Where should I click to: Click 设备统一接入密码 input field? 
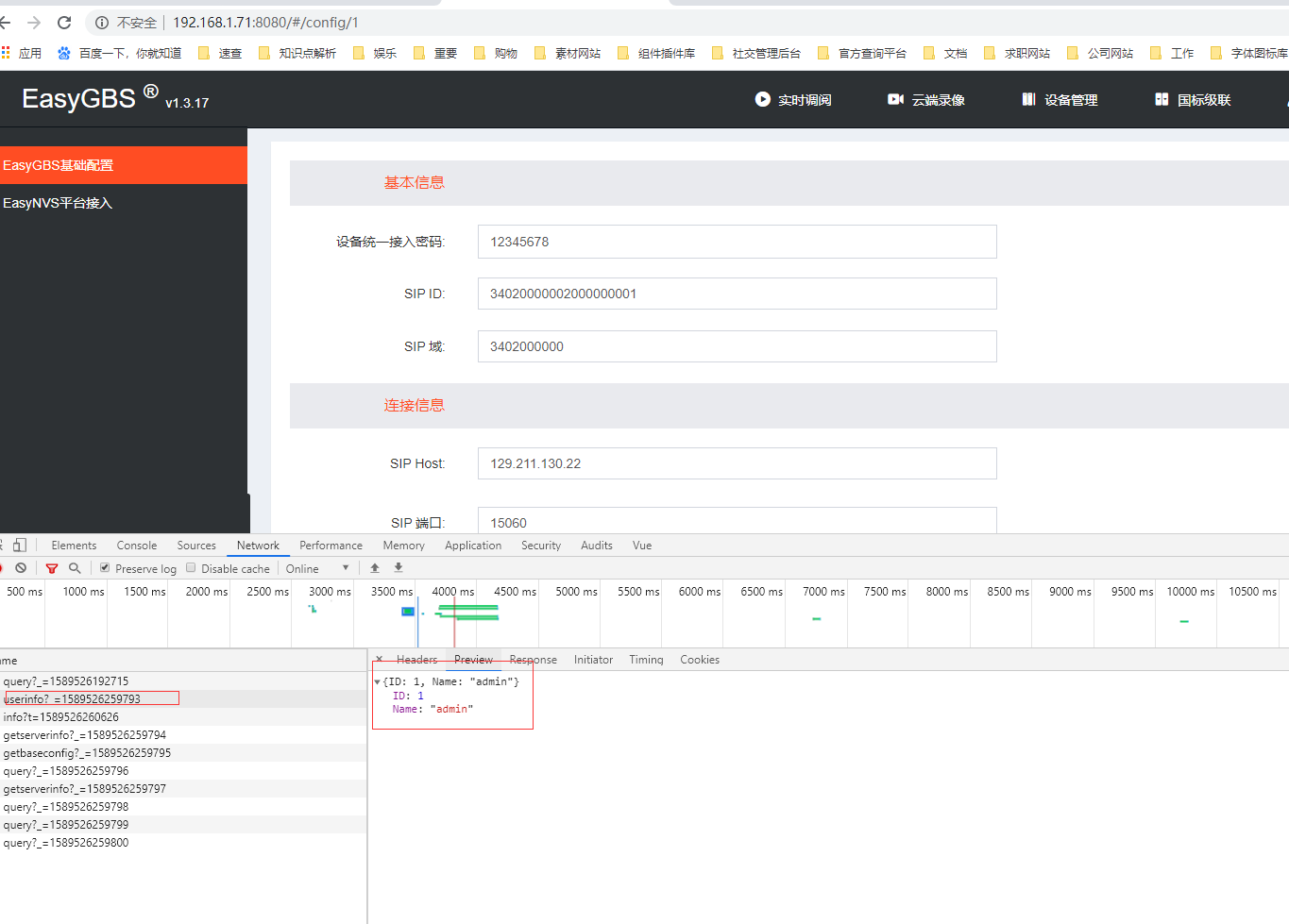[x=738, y=242]
